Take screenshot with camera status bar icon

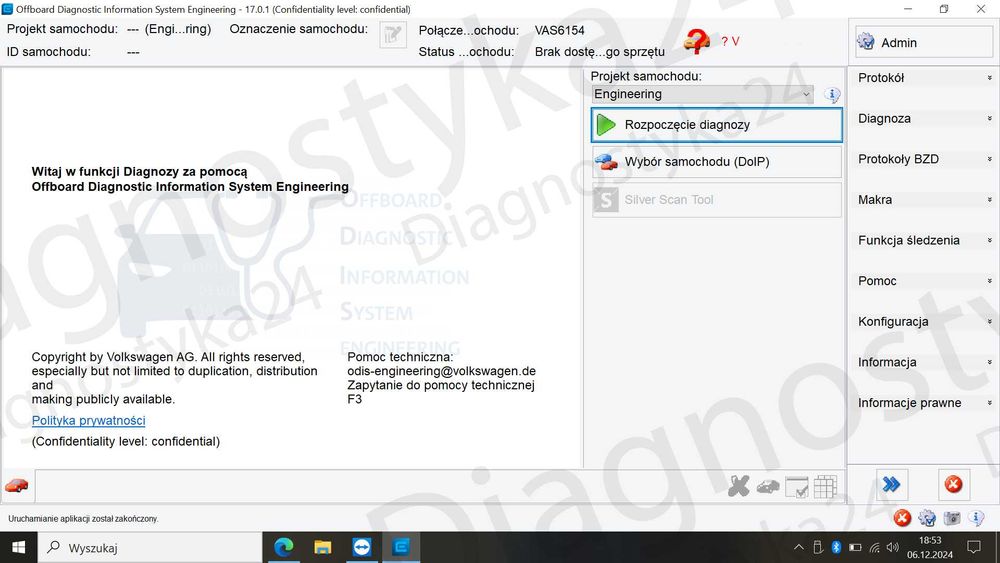(x=952, y=518)
